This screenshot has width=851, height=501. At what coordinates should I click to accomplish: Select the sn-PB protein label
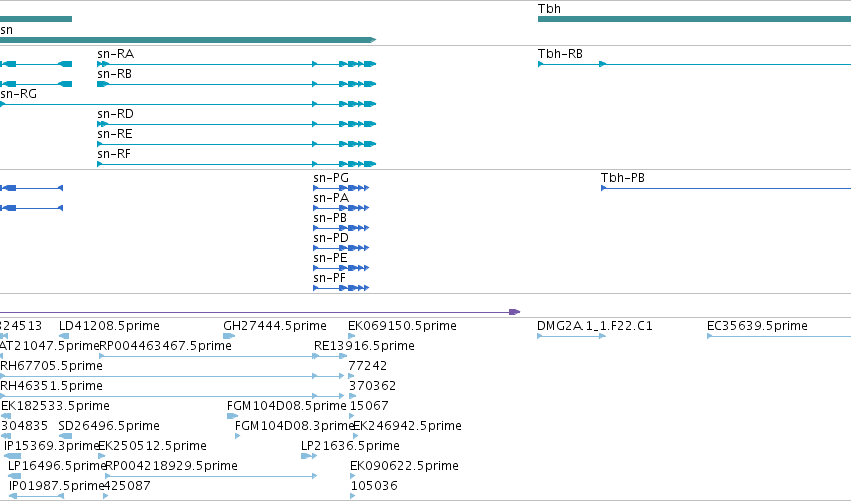[330, 218]
